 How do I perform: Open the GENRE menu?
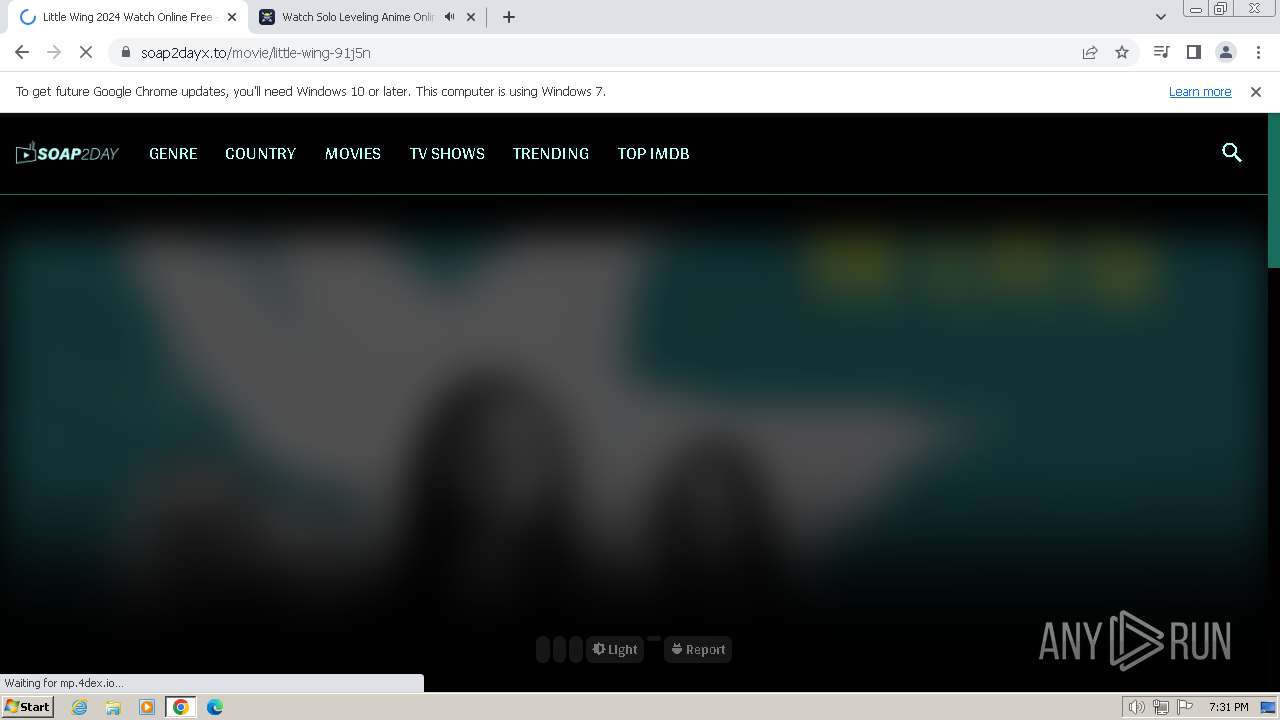click(173, 153)
